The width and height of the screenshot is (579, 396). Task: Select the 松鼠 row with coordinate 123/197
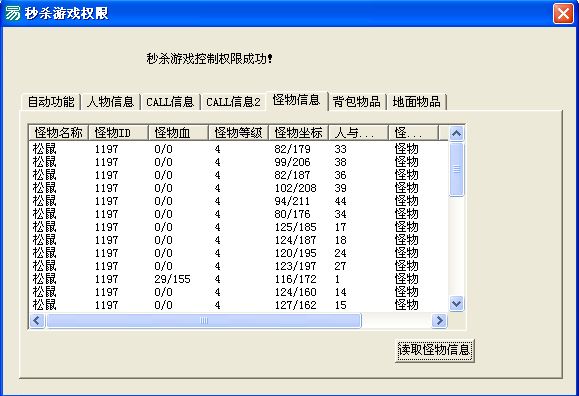[x=239, y=266]
